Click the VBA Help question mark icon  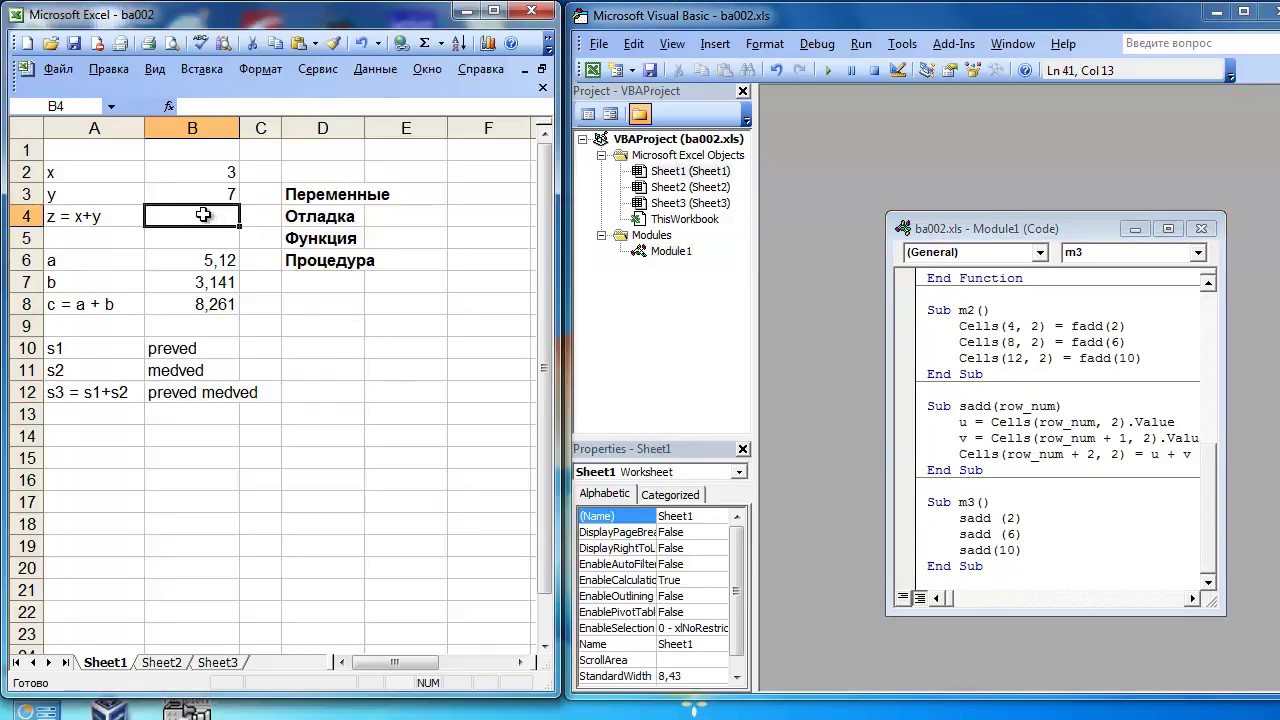coord(1025,70)
